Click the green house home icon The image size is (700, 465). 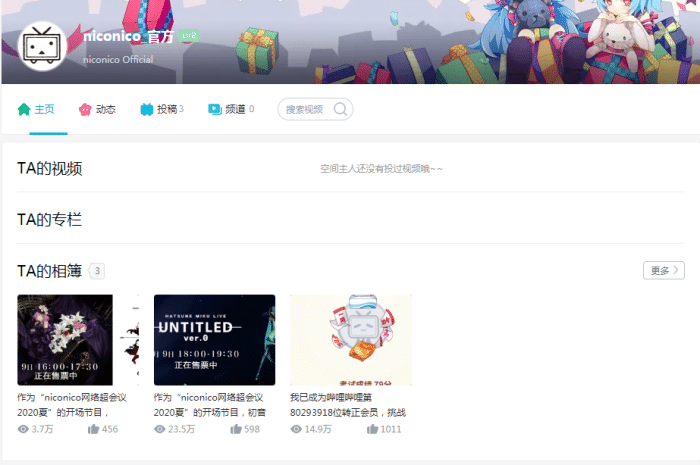pyautogui.click(x=24, y=109)
